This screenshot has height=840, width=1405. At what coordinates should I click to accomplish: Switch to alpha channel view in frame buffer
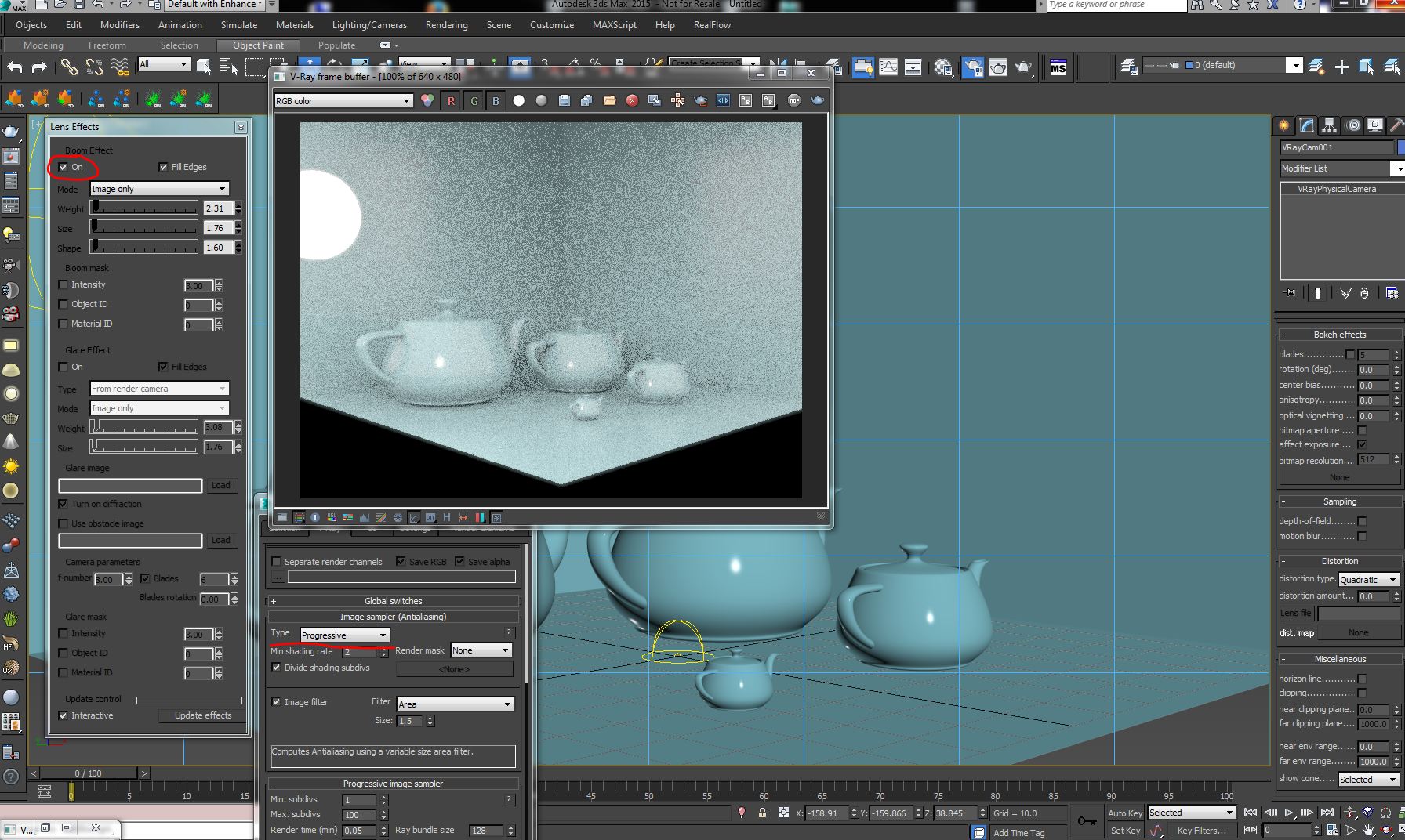coord(518,100)
